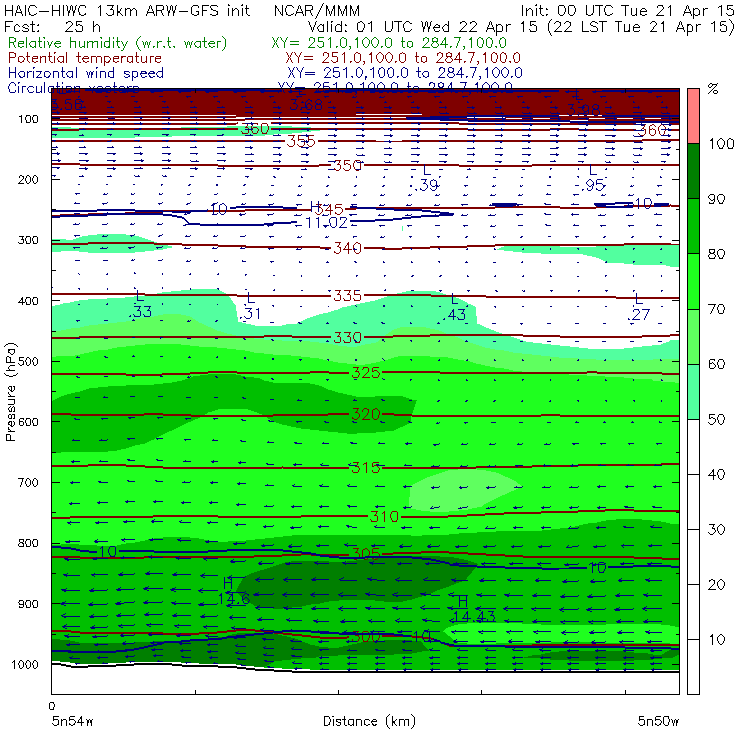Click the '325' isentrope contour label
The height and width of the screenshot is (740, 740).
pyautogui.click(x=366, y=373)
